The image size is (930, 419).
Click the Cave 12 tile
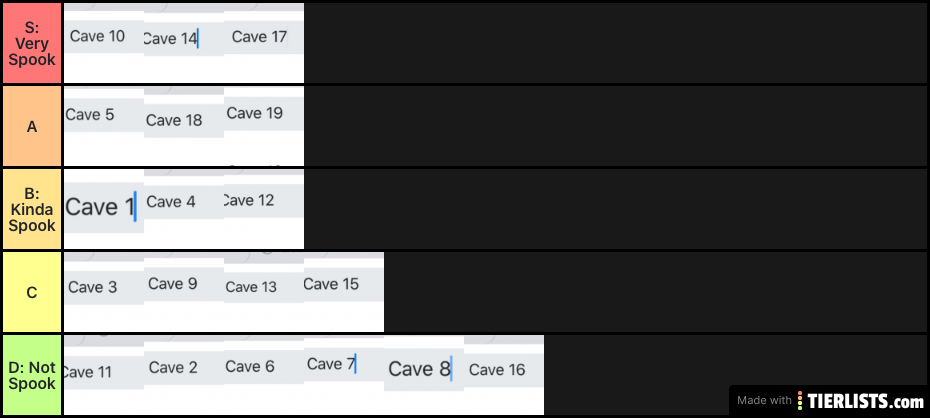point(264,209)
